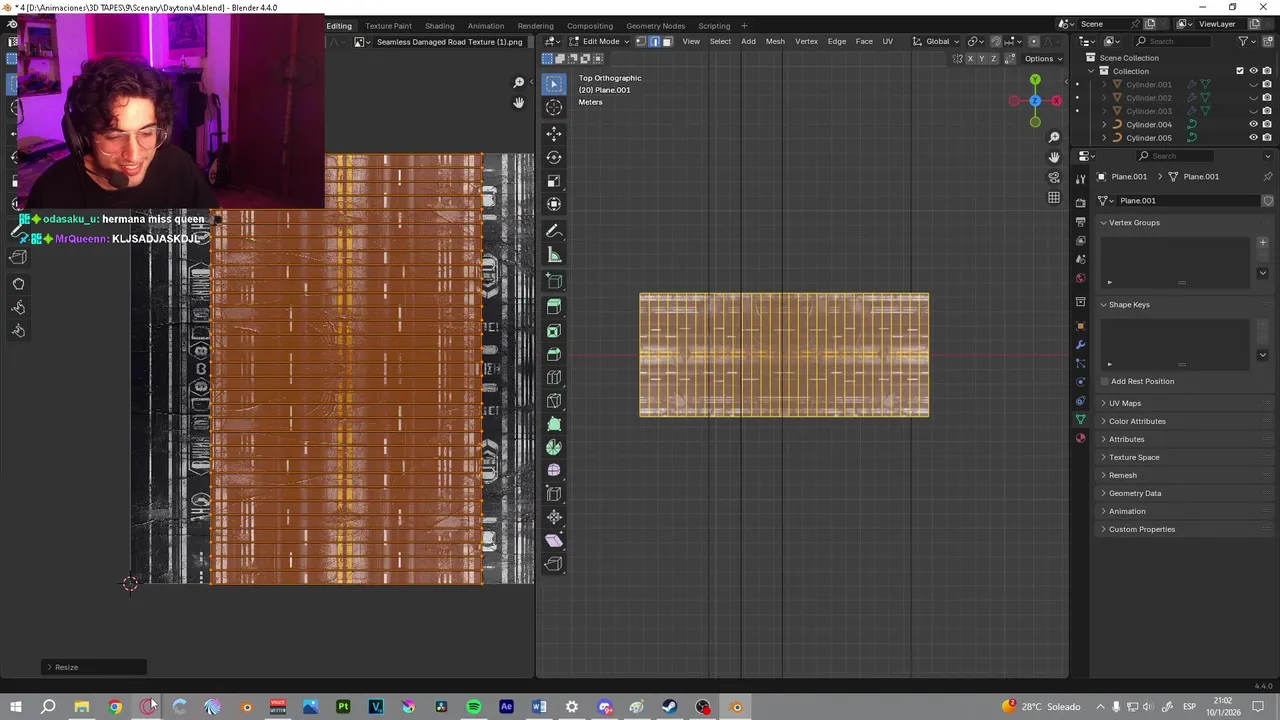This screenshot has height=720, width=1280.
Task: Open the Vertex menu in viewport header
Action: [806, 41]
